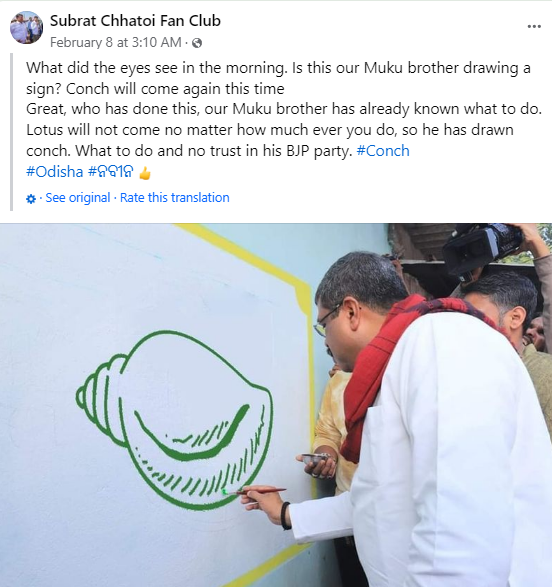Click the Subrat Chhatoi Fan Club avatar
Image resolution: width=552 pixels, height=587 pixels.
tap(26, 27)
